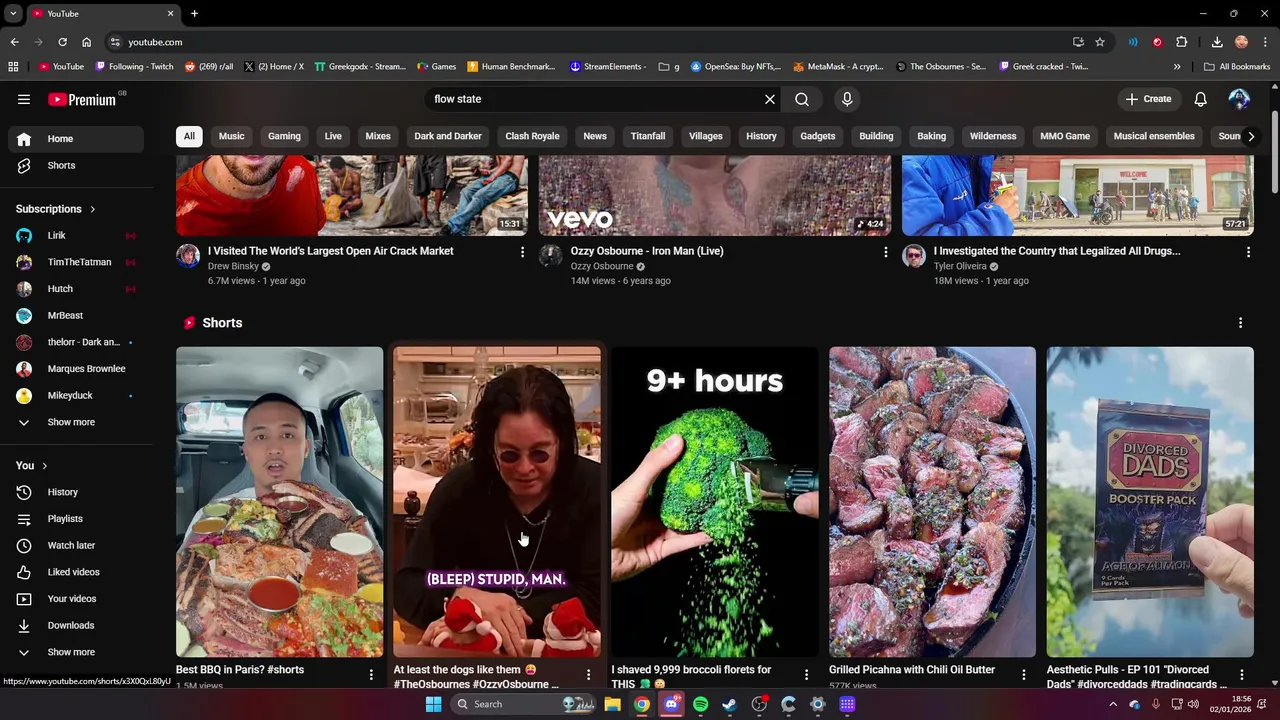Open the Marques Brownlee subscription

(76, 369)
